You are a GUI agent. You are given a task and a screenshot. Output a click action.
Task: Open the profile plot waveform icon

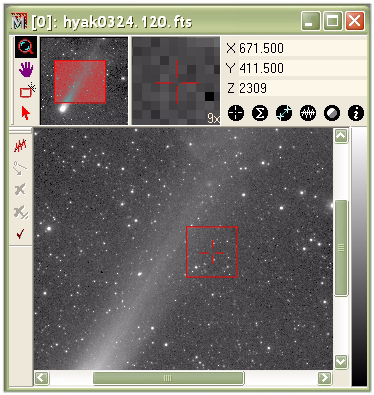pos(308,113)
